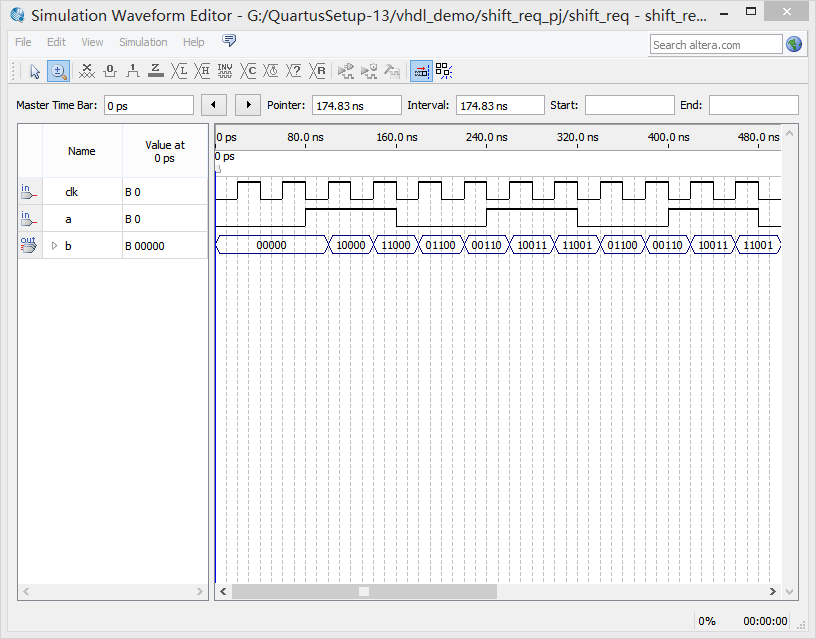The image size is (816, 639).
Task: Expand the b bus signal
Action: tap(54, 246)
